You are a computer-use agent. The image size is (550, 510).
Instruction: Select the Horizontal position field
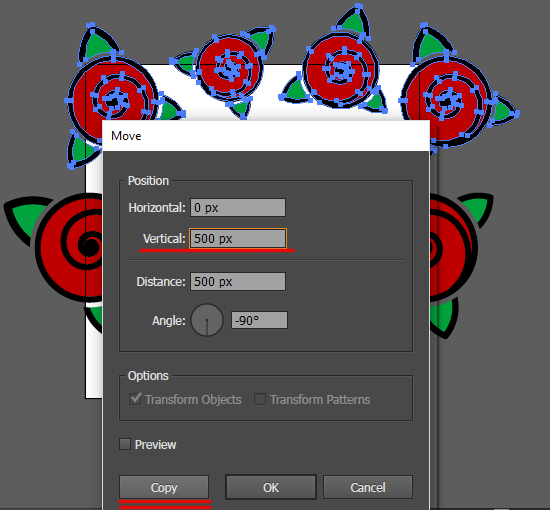(238, 208)
